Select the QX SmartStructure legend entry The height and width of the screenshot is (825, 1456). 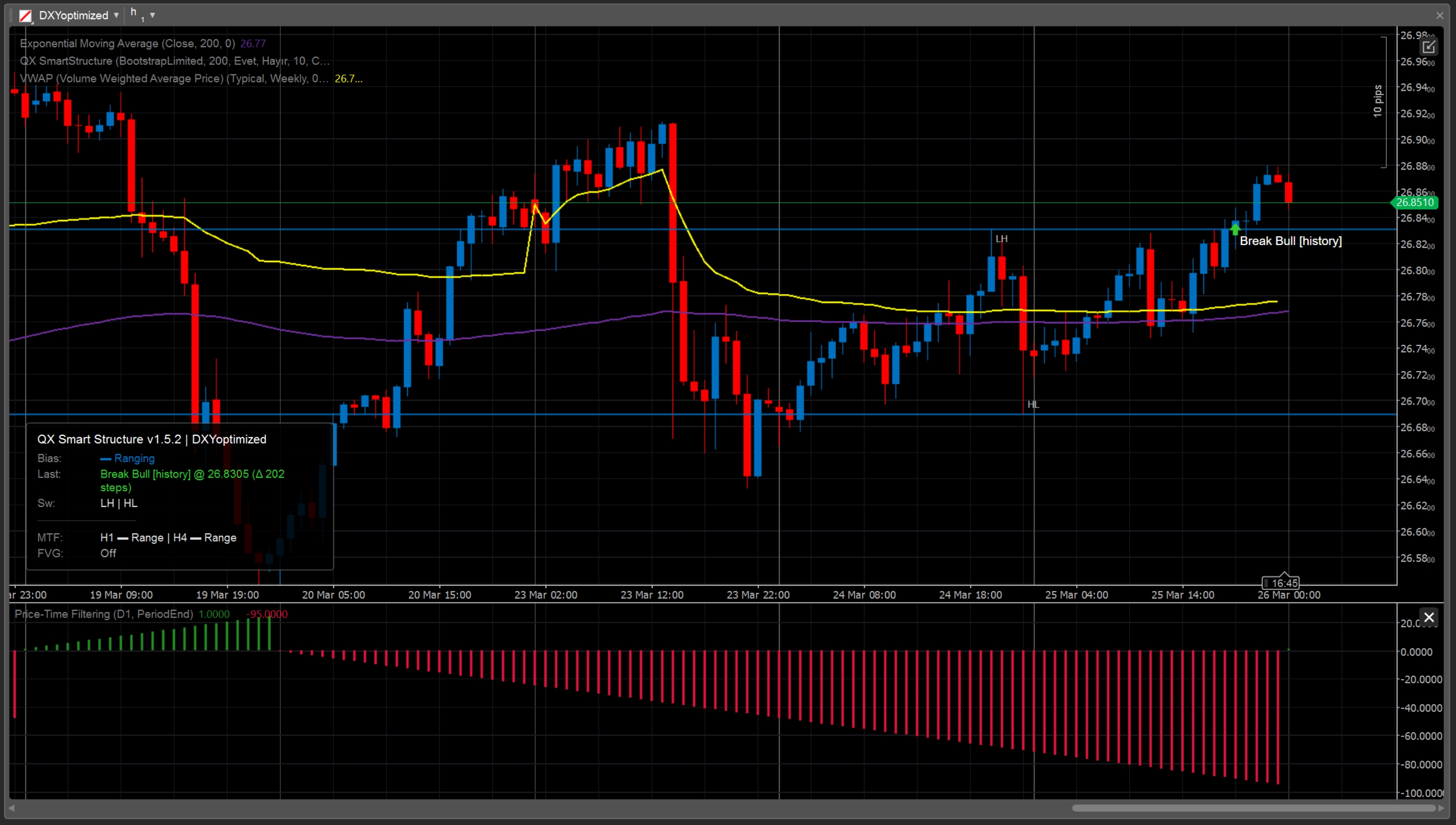pyautogui.click(x=174, y=61)
